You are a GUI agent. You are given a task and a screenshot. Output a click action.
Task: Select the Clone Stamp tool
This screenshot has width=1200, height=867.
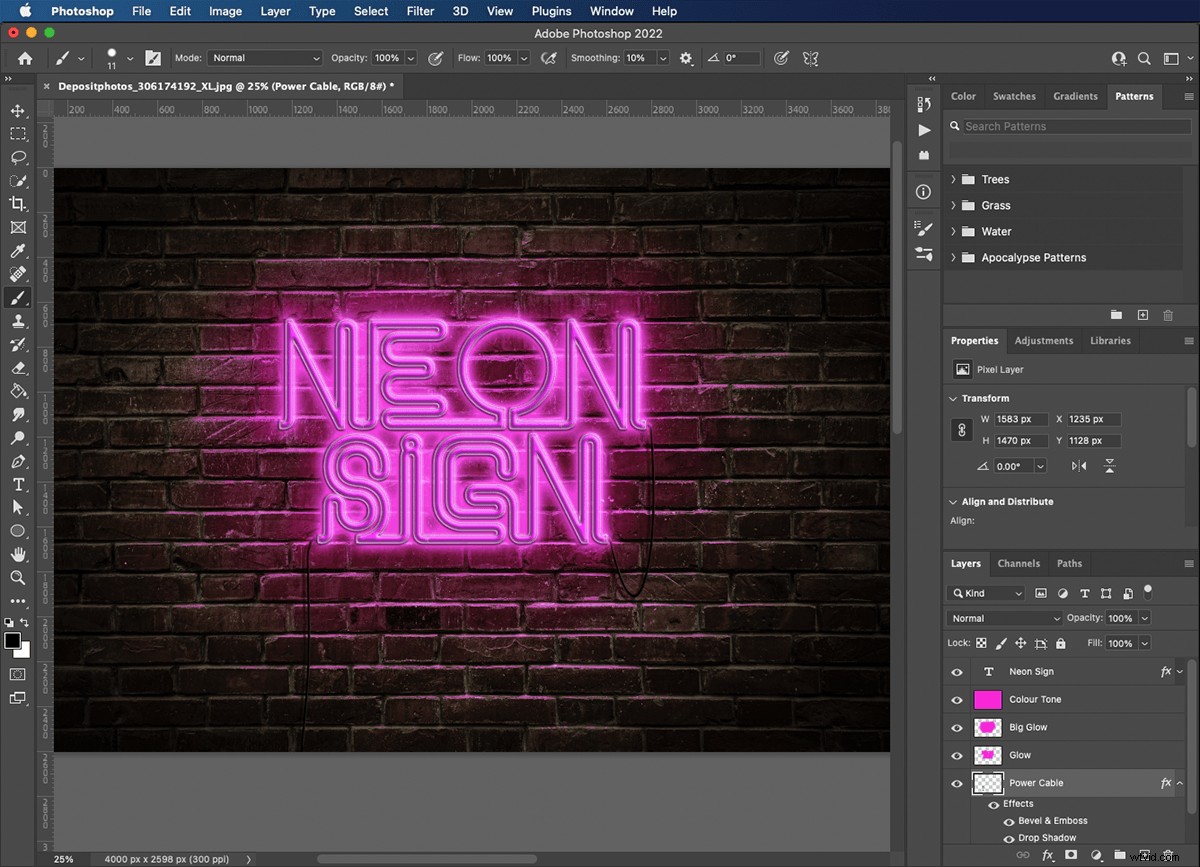pyautogui.click(x=18, y=321)
